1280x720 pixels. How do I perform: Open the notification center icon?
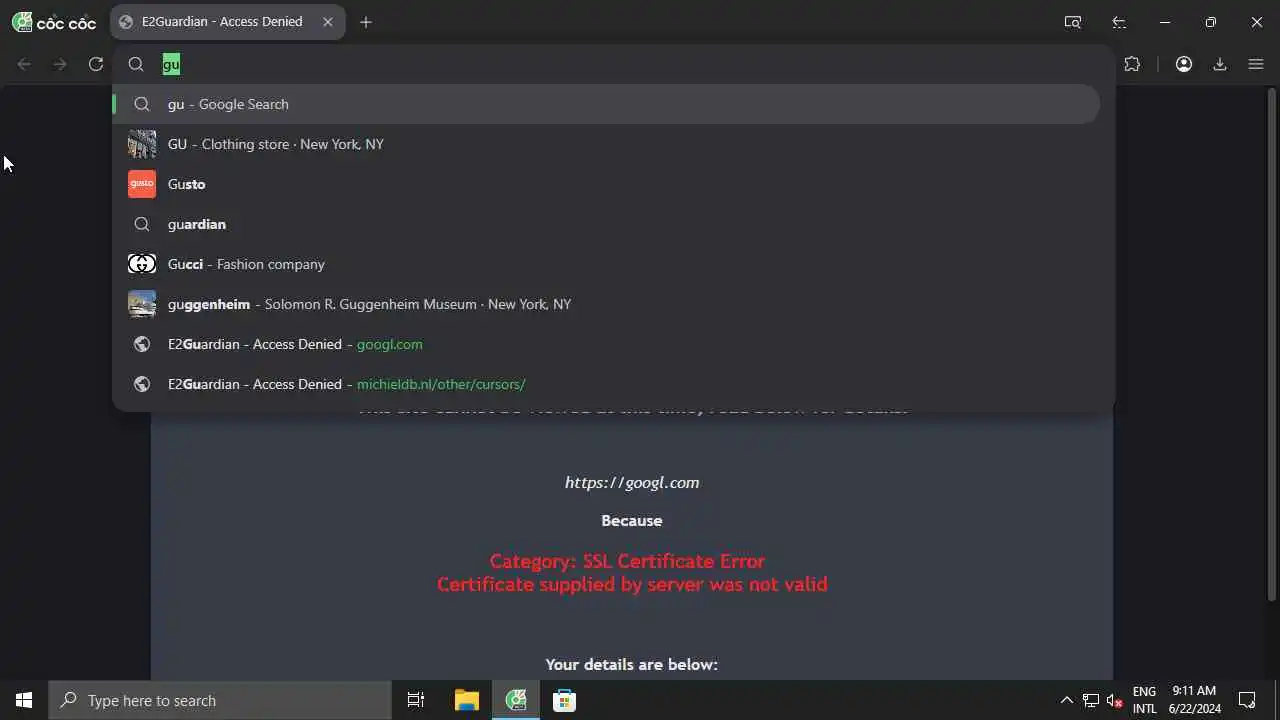(x=1247, y=700)
